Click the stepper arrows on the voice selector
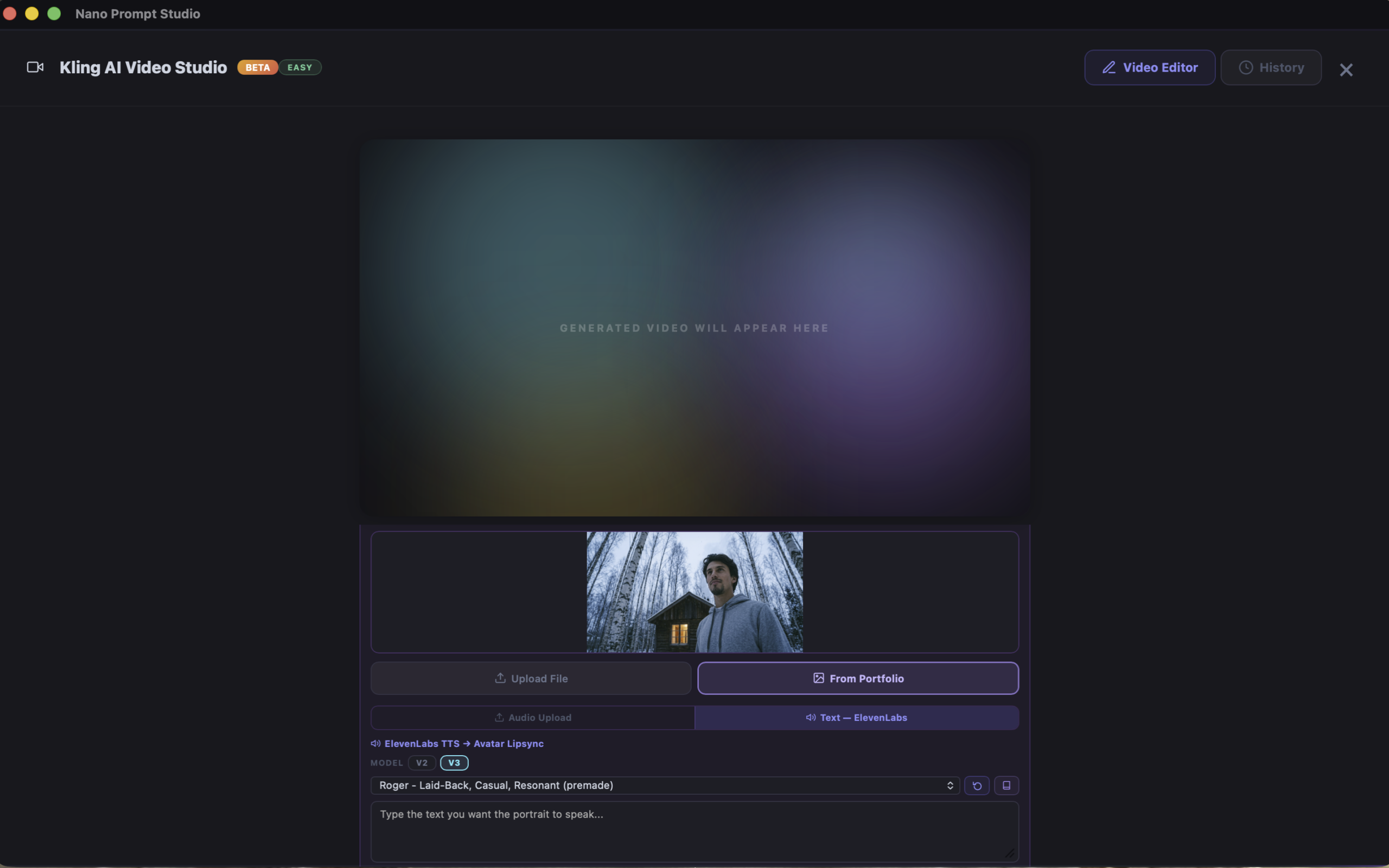1389x868 pixels. [950, 786]
